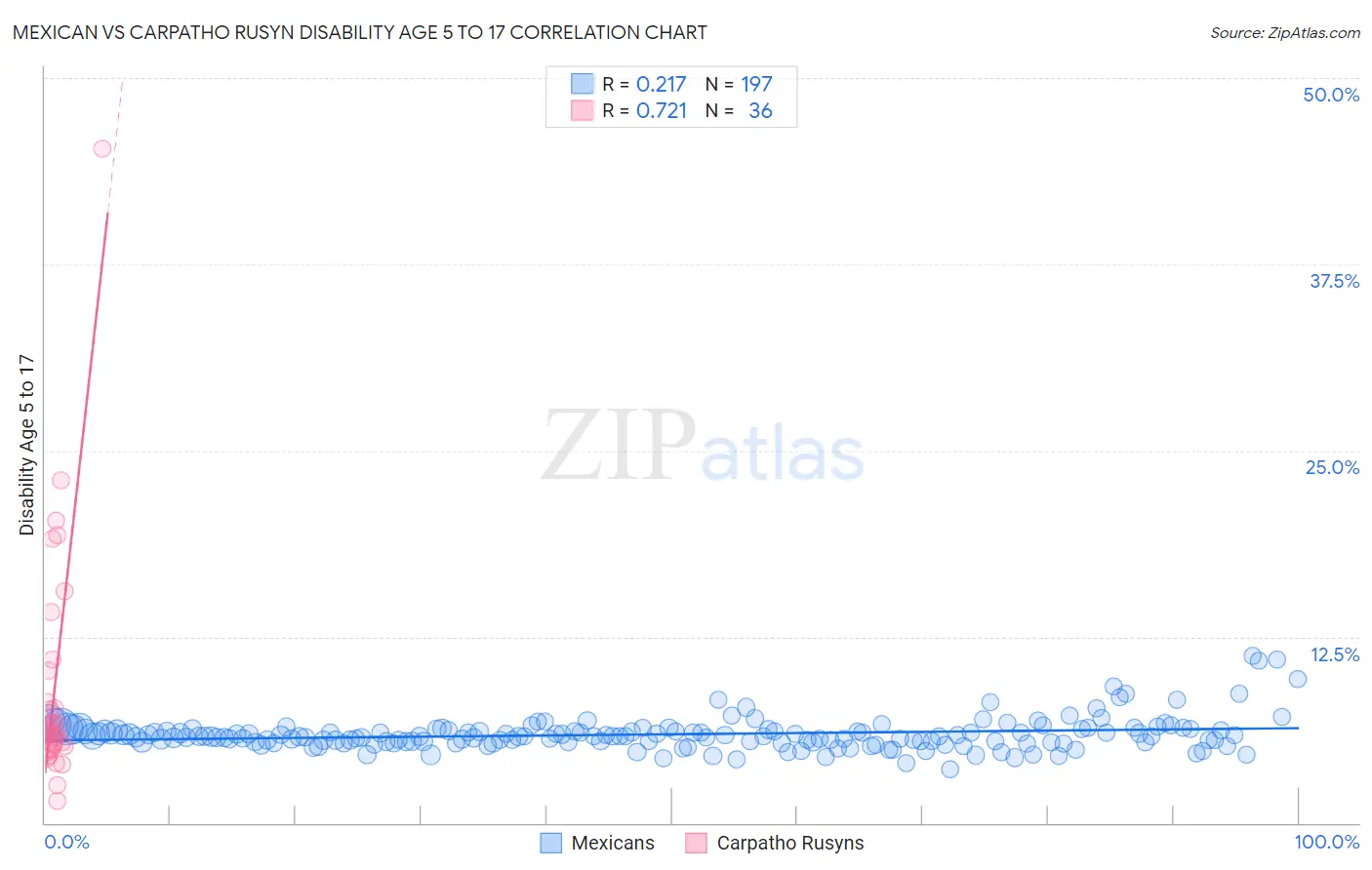The width and height of the screenshot is (1372, 870).
Task: Click the 25.0% y-axis label
Action: click(x=1332, y=467)
